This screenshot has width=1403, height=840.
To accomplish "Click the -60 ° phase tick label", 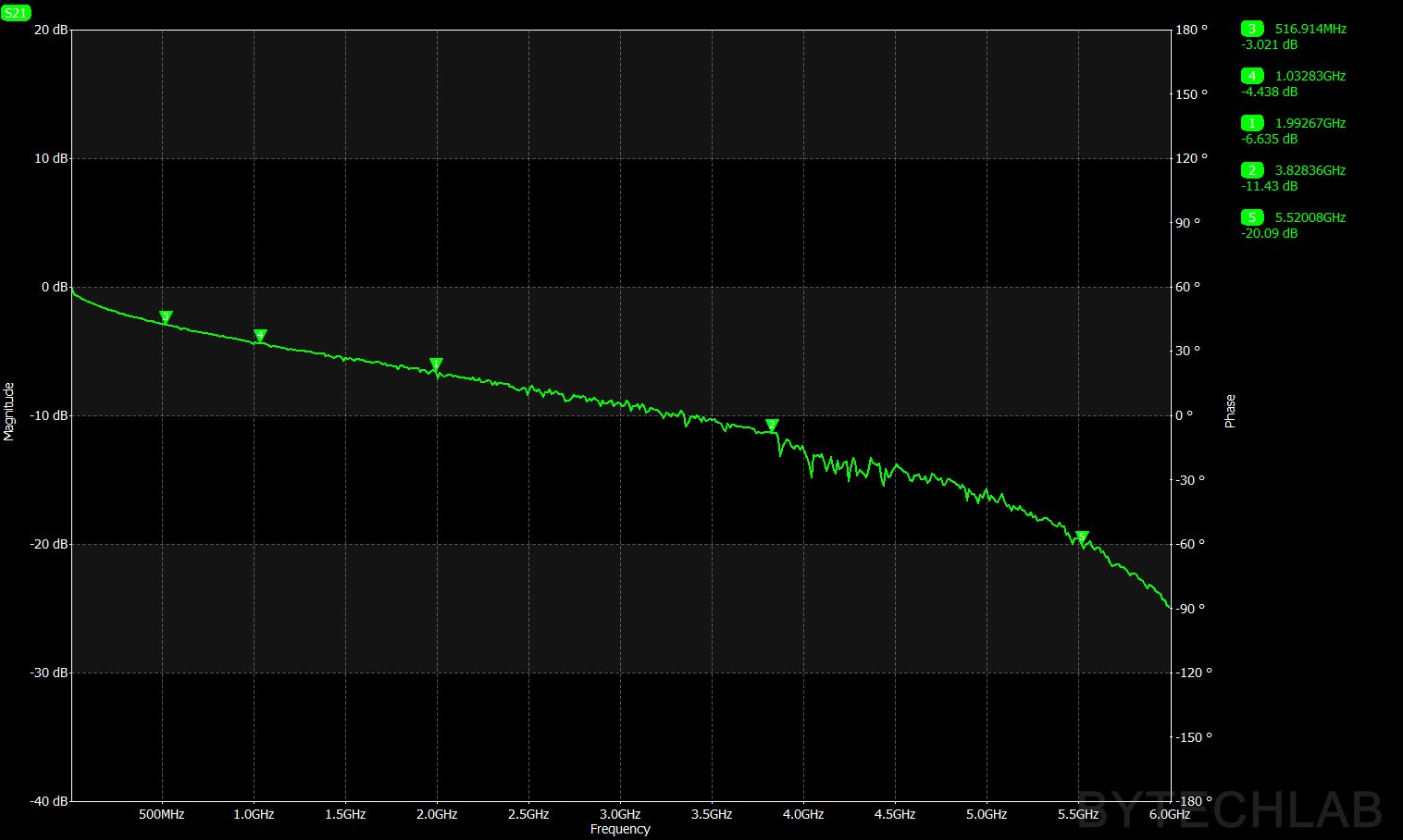I will [x=1191, y=544].
